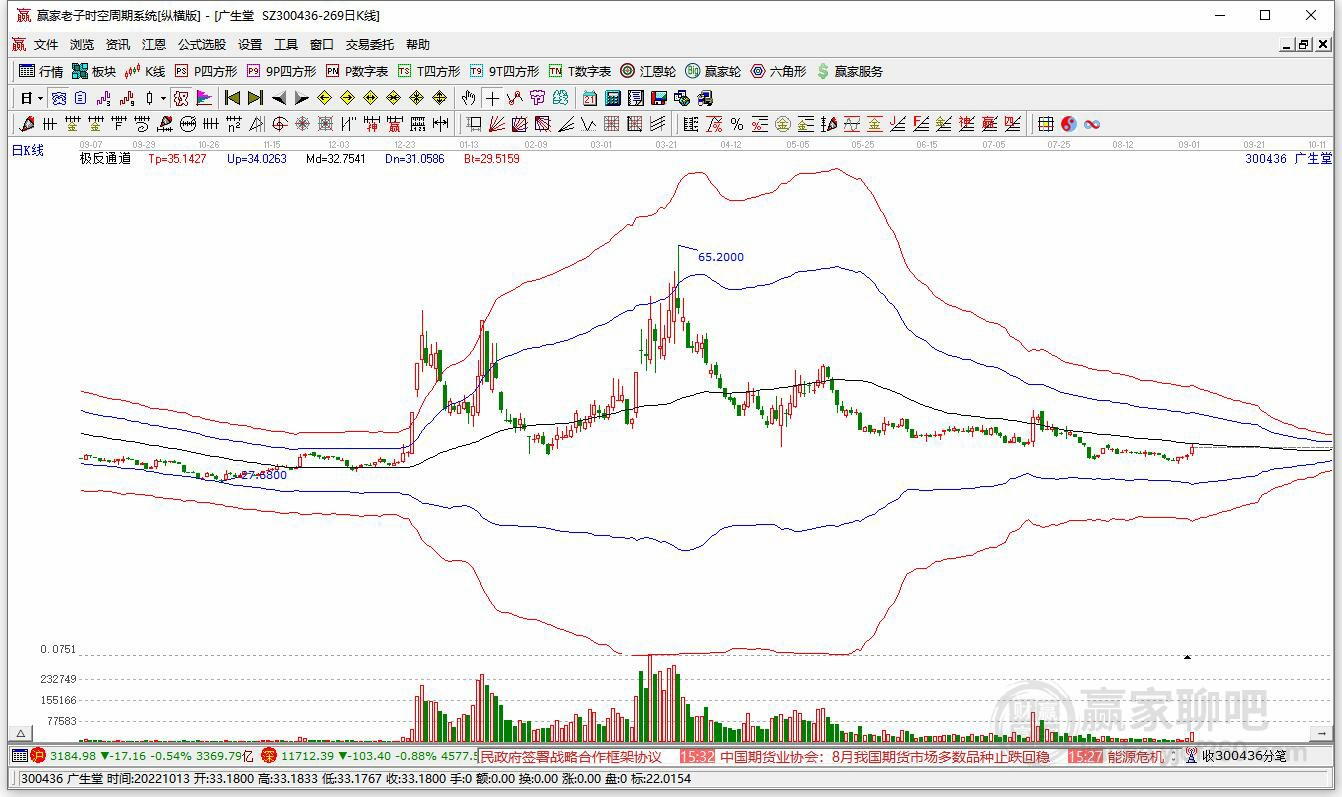Screen dimensions: 1342x797
Task: Open the 9T四方形 tool
Action: pos(504,71)
